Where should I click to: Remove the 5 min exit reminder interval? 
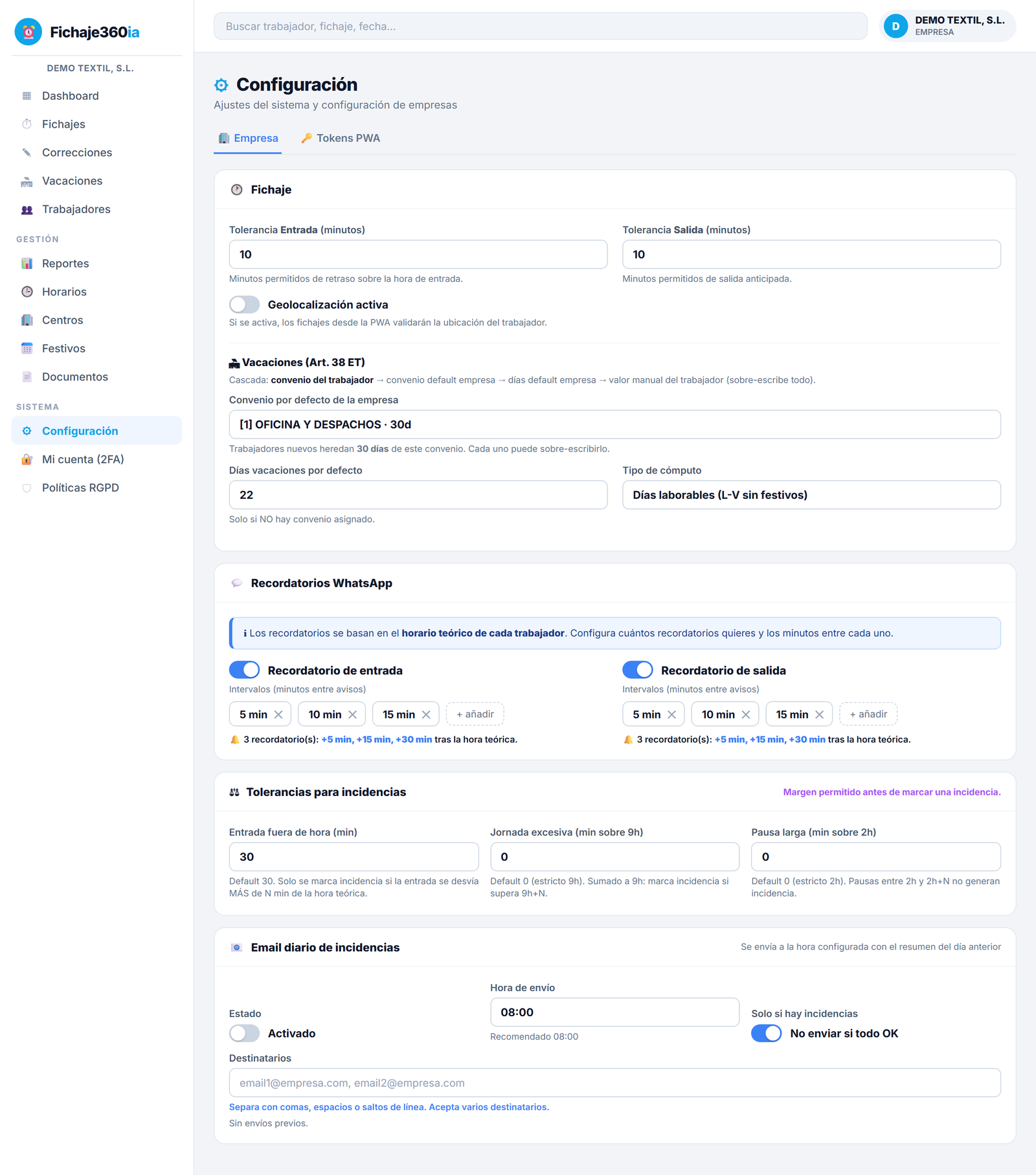pos(671,714)
